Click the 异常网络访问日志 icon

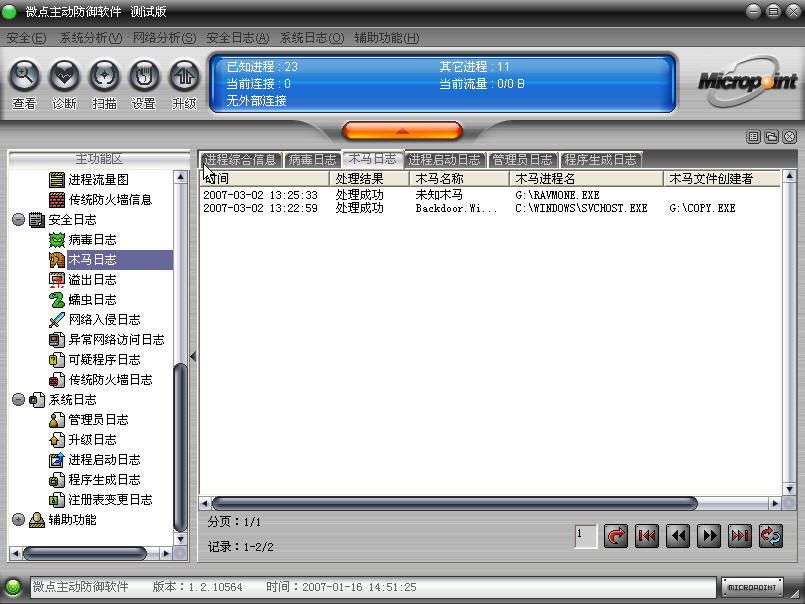point(56,340)
